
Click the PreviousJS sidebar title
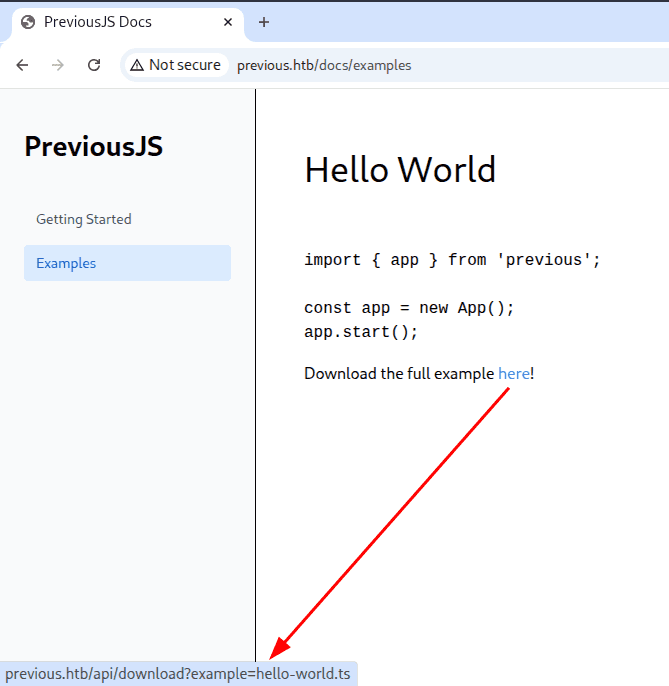click(93, 147)
